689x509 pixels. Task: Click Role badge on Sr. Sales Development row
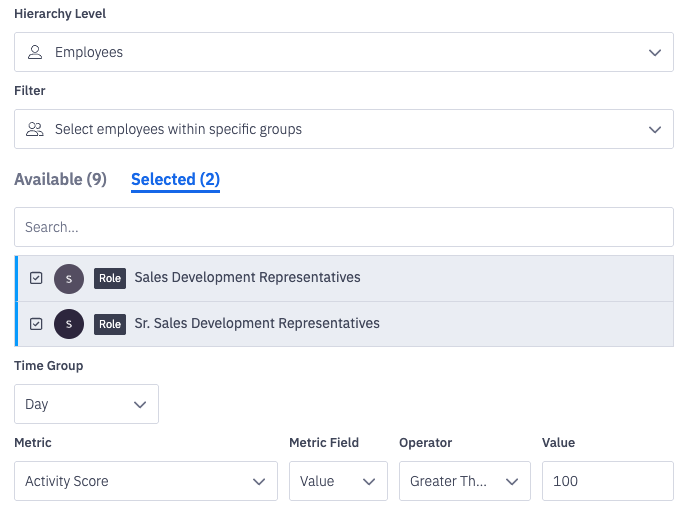pyautogui.click(x=110, y=324)
